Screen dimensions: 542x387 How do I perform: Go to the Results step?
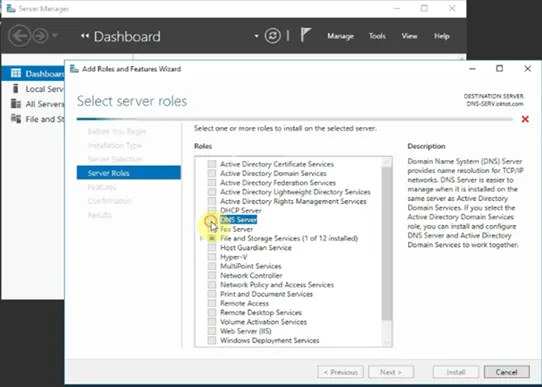(x=100, y=215)
